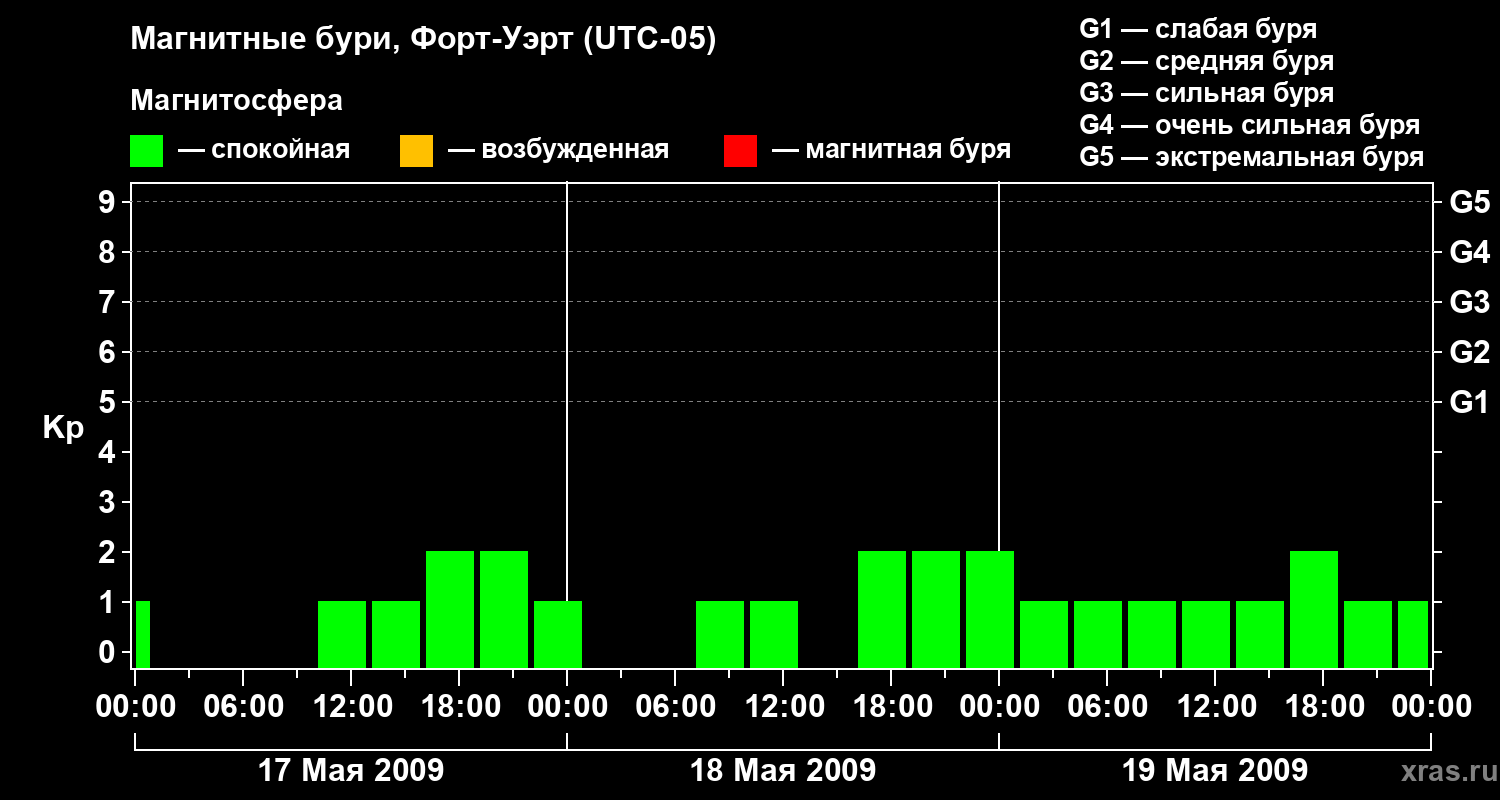Viewport: 1500px width, 800px height.
Task: Click the Магнитосфера heading
Action: tap(236, 101)
